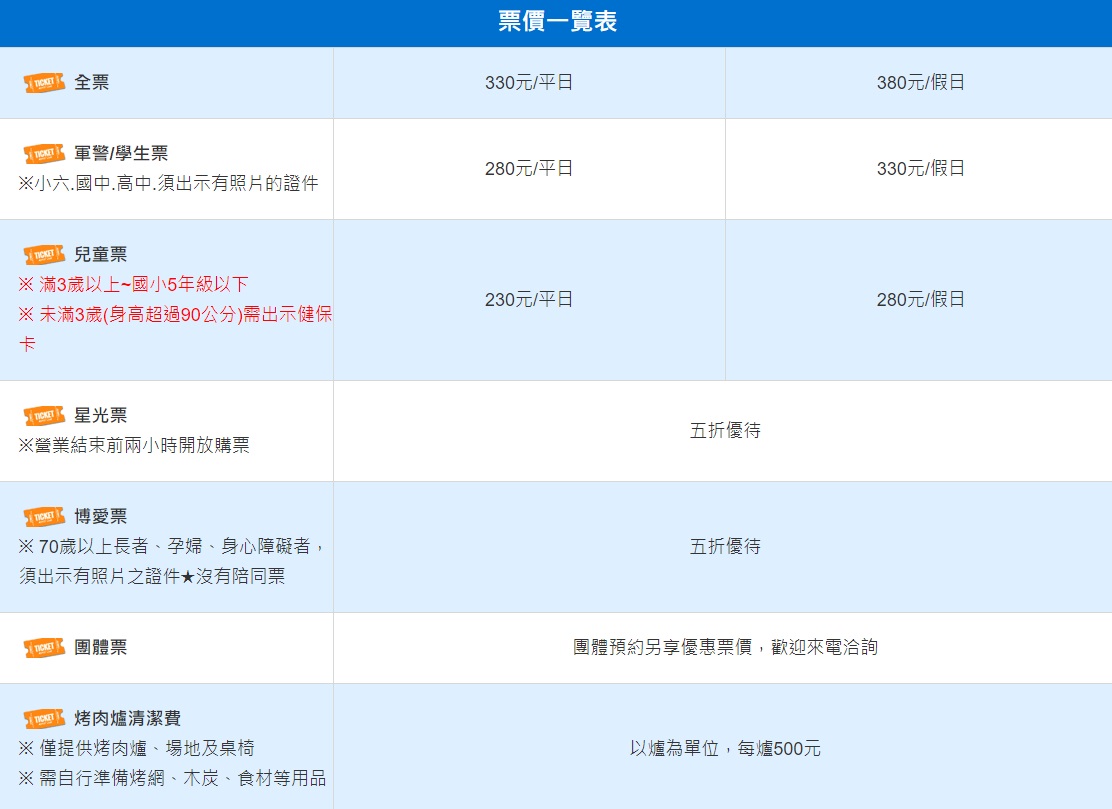Viewport: 1112px width, 809px height.
Task: Click the ticket icon beside 軍警/學生票
Action: pos(42,155)
